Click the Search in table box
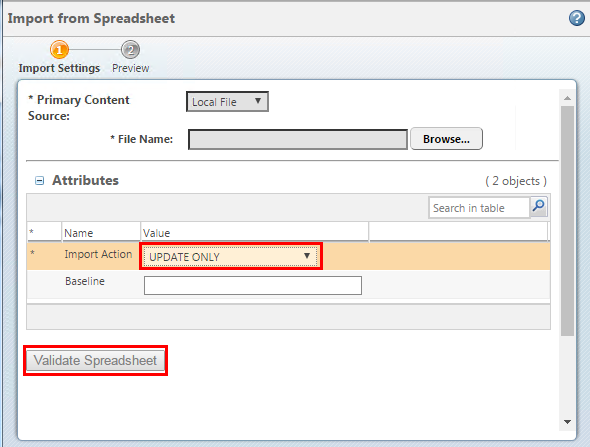This screenshot has height=447, width=590. (x=479, y=208)
